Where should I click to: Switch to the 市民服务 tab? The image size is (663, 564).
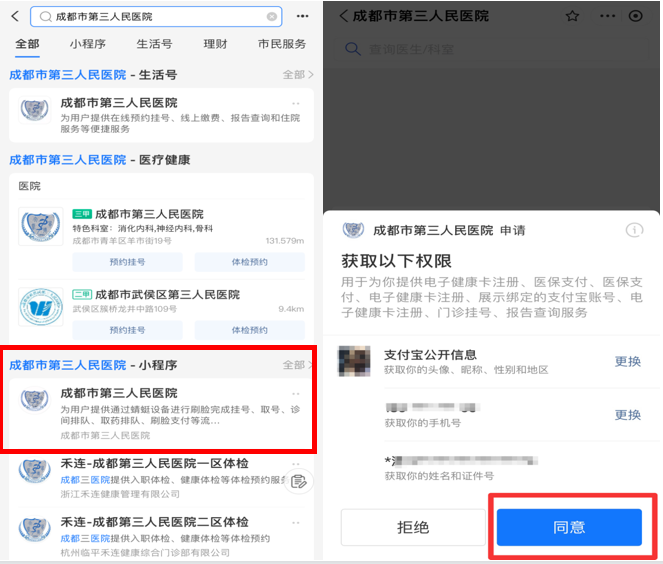point(282,44)
